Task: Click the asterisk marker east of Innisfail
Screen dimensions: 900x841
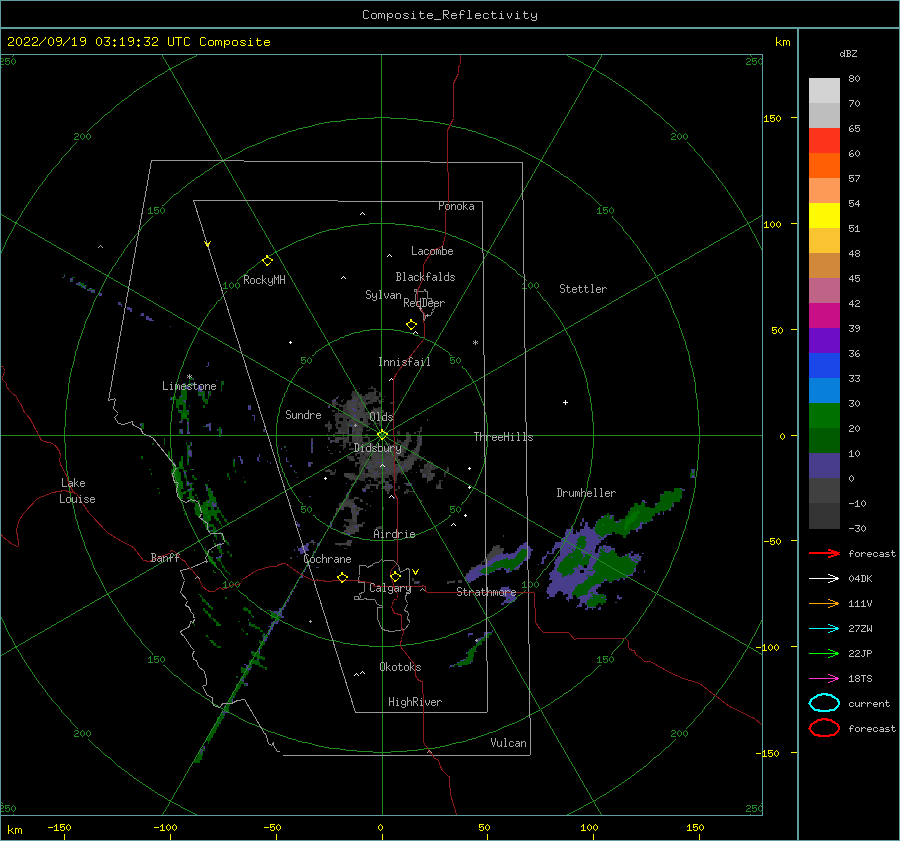Action: (475, 343)
